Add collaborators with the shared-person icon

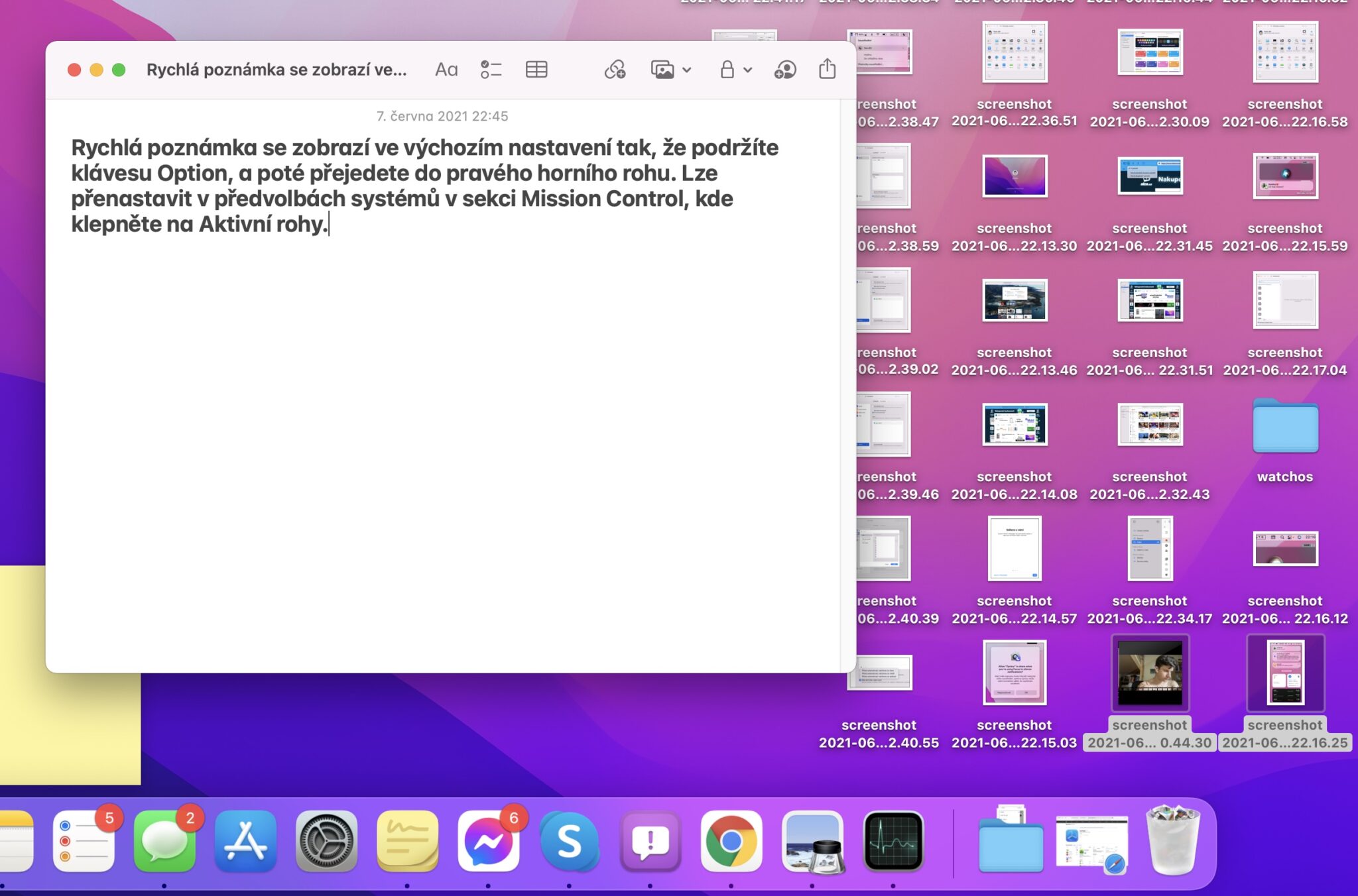(x=784, y=69)
